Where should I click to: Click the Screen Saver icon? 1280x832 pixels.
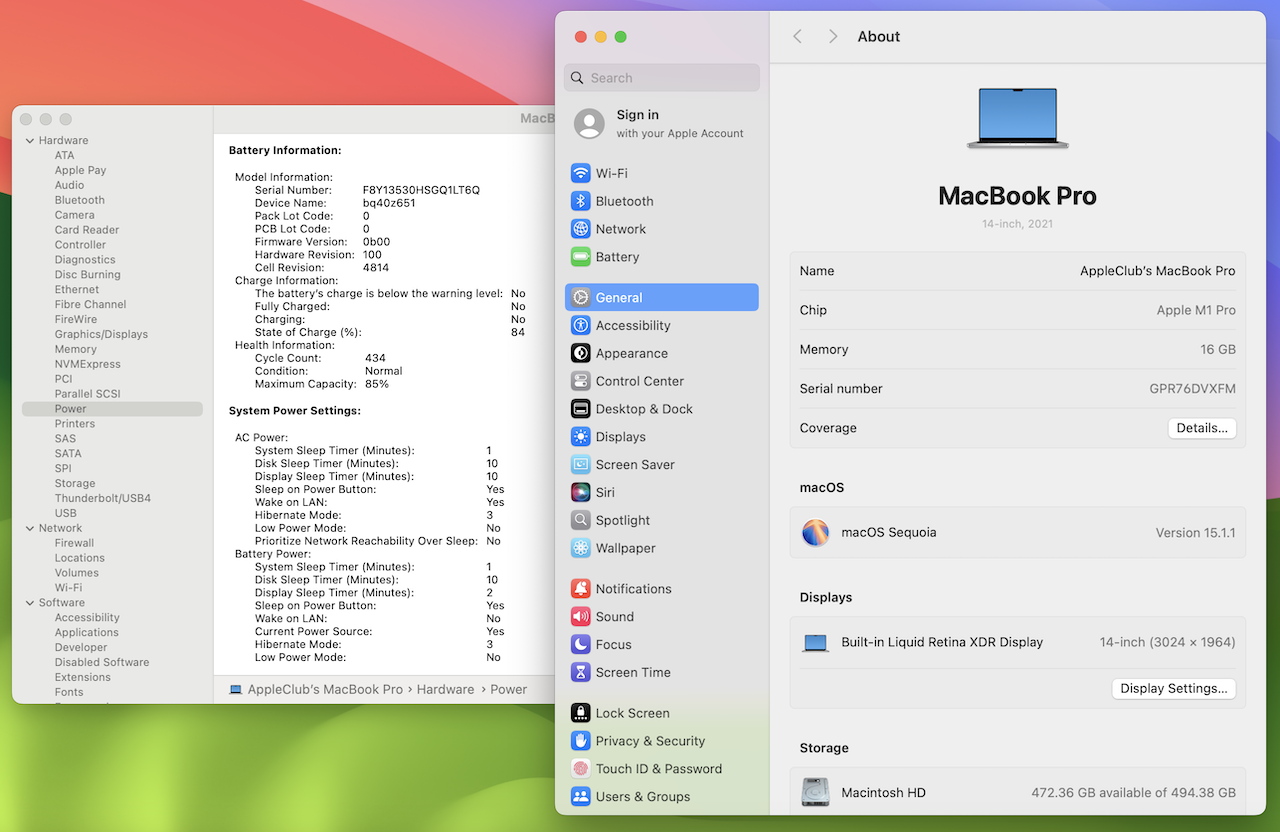[581, 465]
